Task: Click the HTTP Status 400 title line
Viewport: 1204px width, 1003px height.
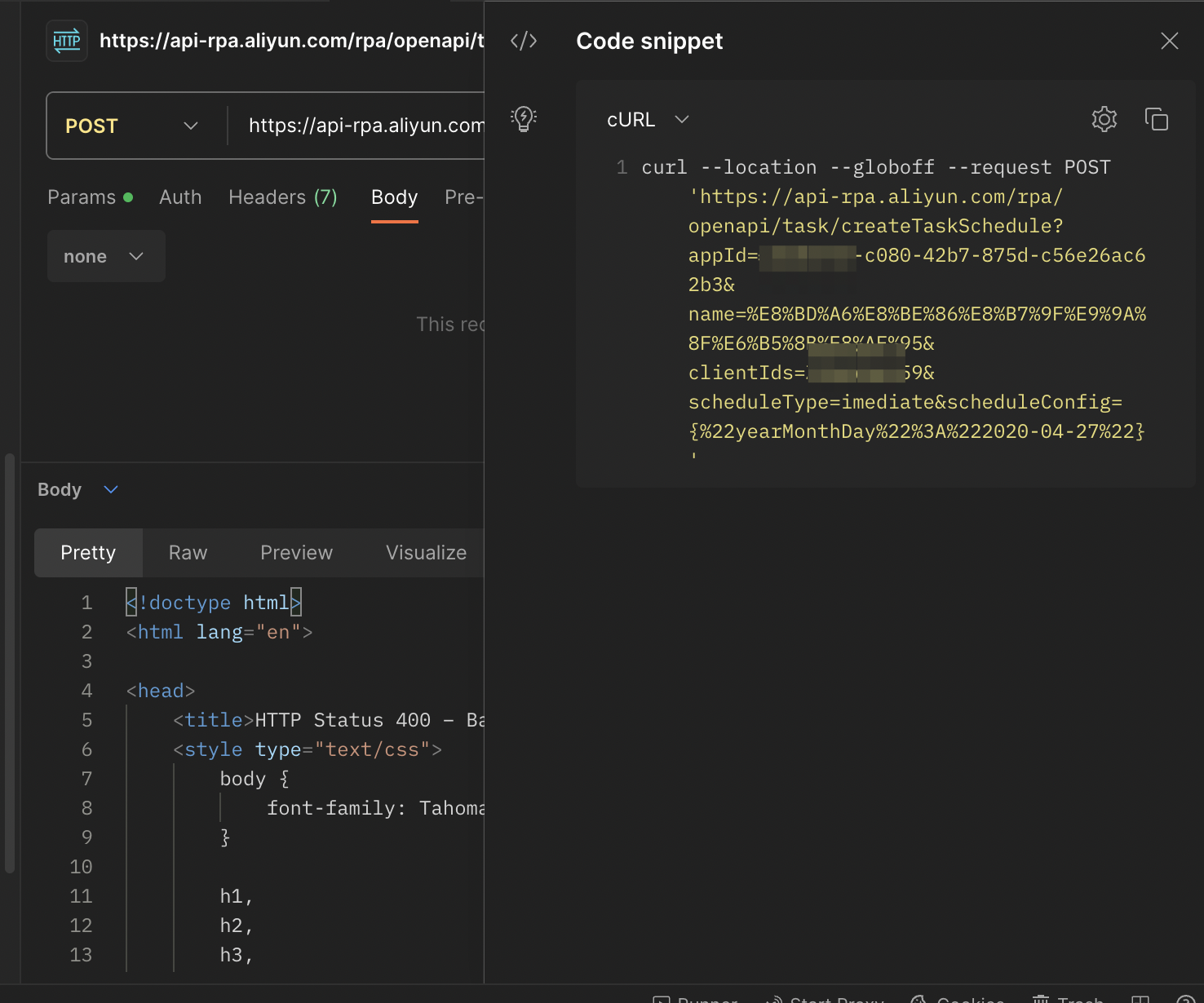Action: pos(329,720)
